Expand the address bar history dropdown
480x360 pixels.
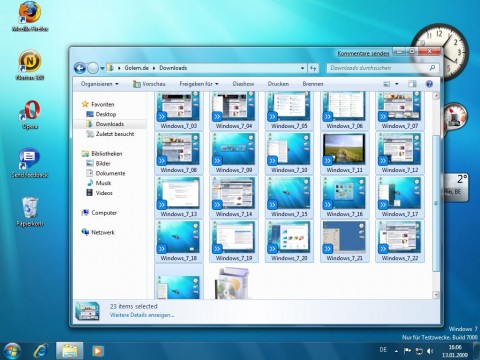[x=302, y=68]
